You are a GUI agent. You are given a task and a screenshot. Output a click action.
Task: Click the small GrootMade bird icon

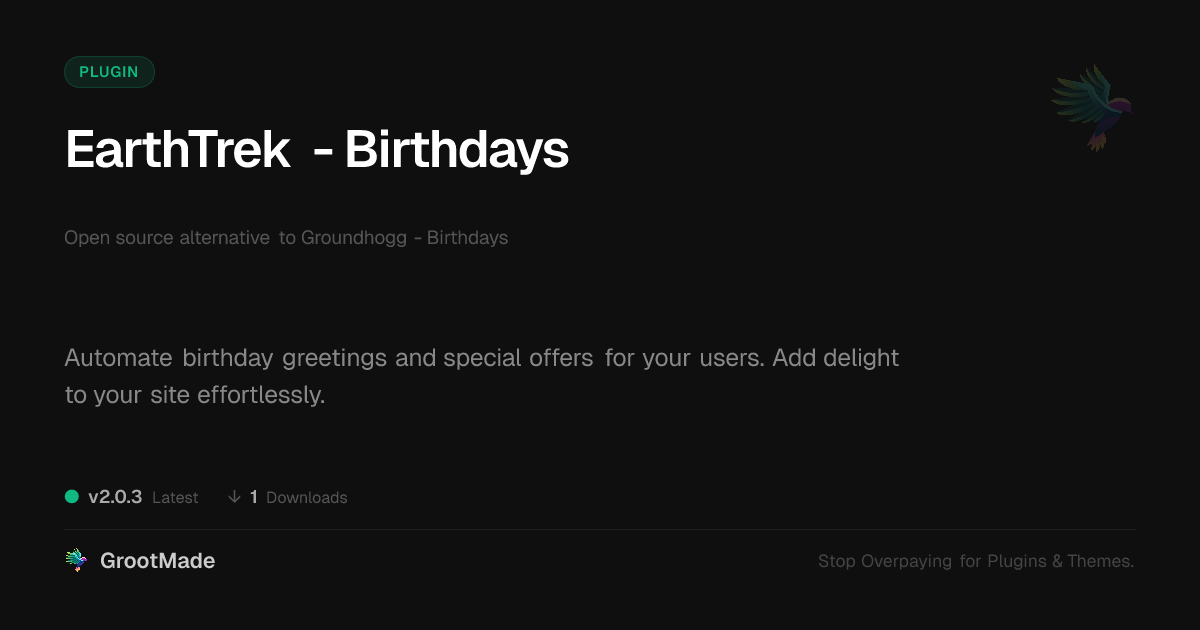coord(76,561)
